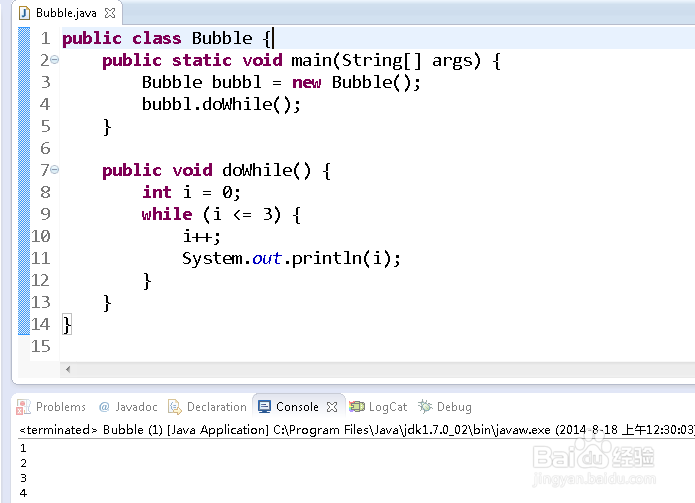Image resolution: width=695 pixels, height=503 pixels.
Task: Click the Debug bug icon
Action: coord(425,406)
